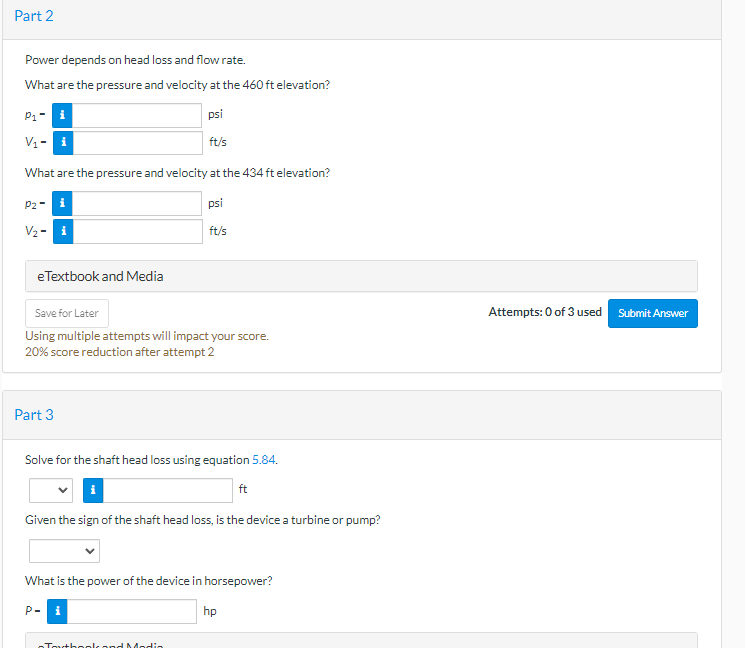
Task: Click 'Attempts: 0 of 3 used' text
Action: click(545, 312)
